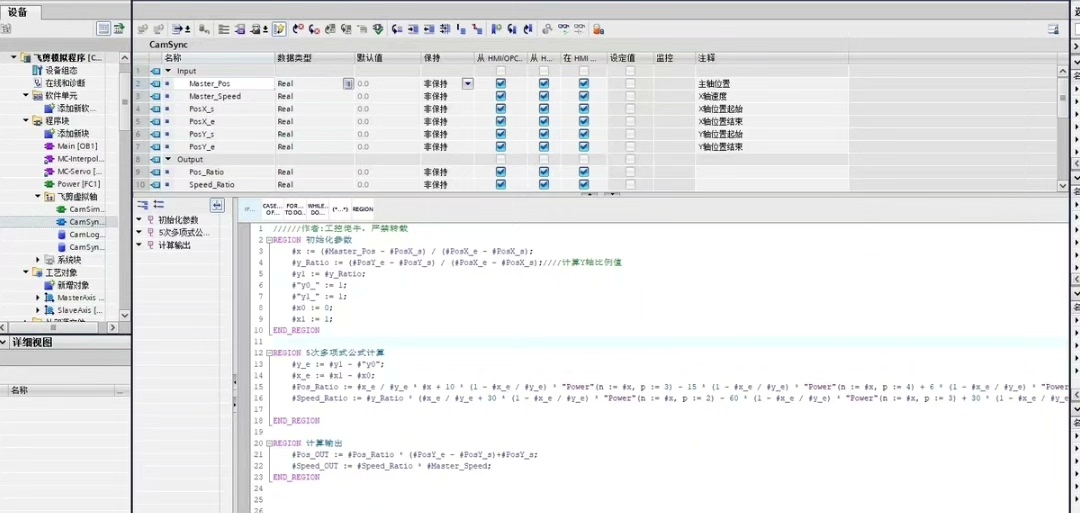Expand MasterAxis technology object
This screenshot has width=1080, height=513.
[x=38, y=297]
